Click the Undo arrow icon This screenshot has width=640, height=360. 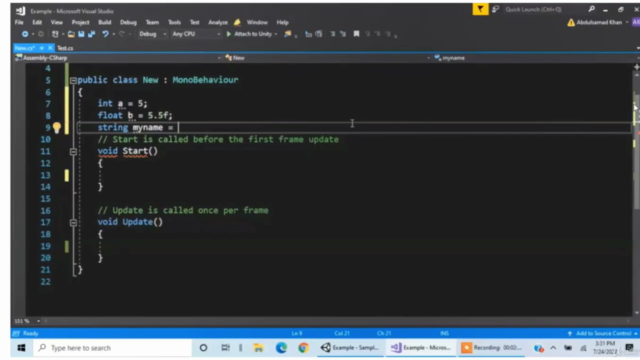(105, 34)
